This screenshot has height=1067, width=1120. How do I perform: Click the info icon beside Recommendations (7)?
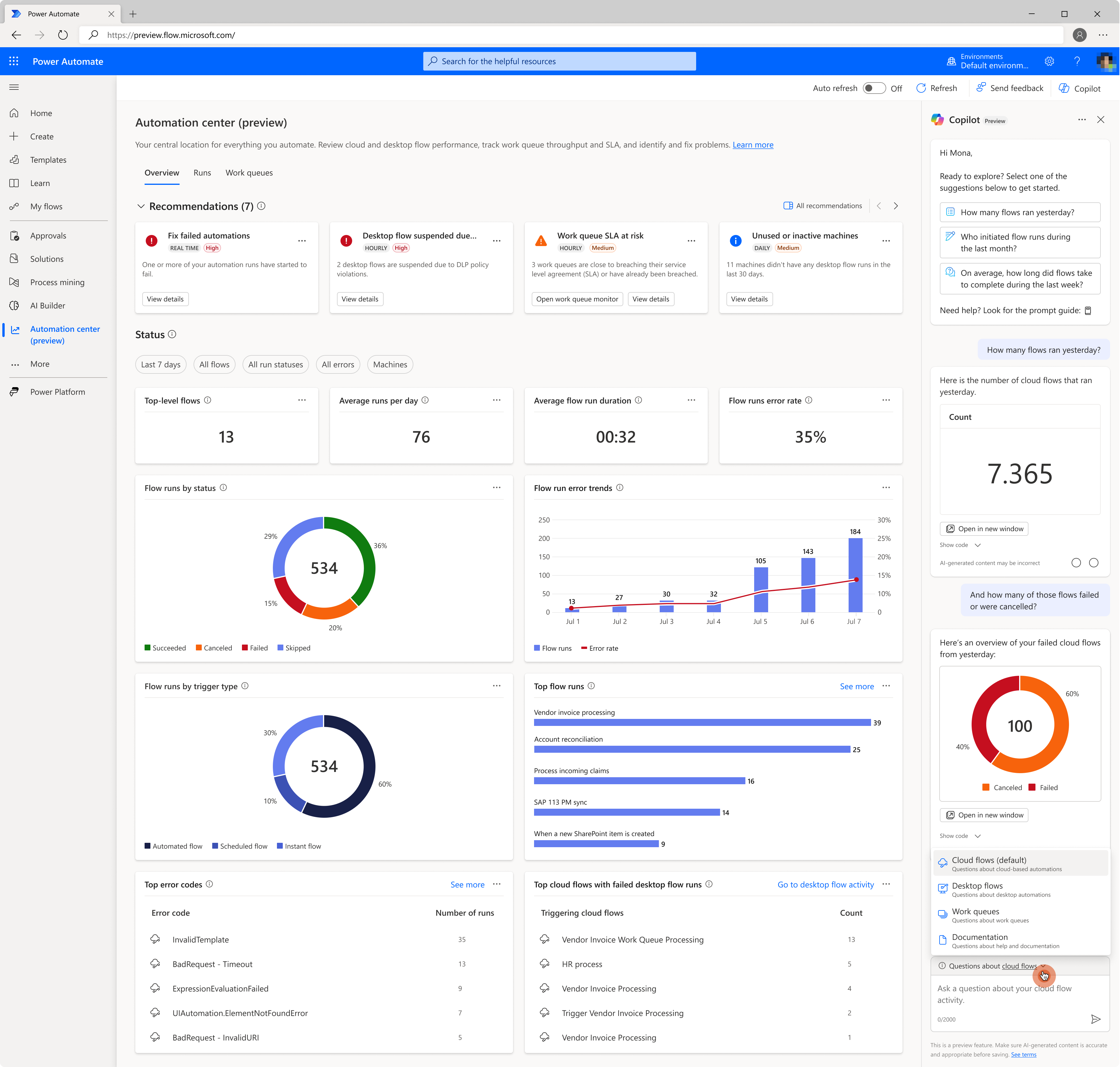[x=262, y=206]
